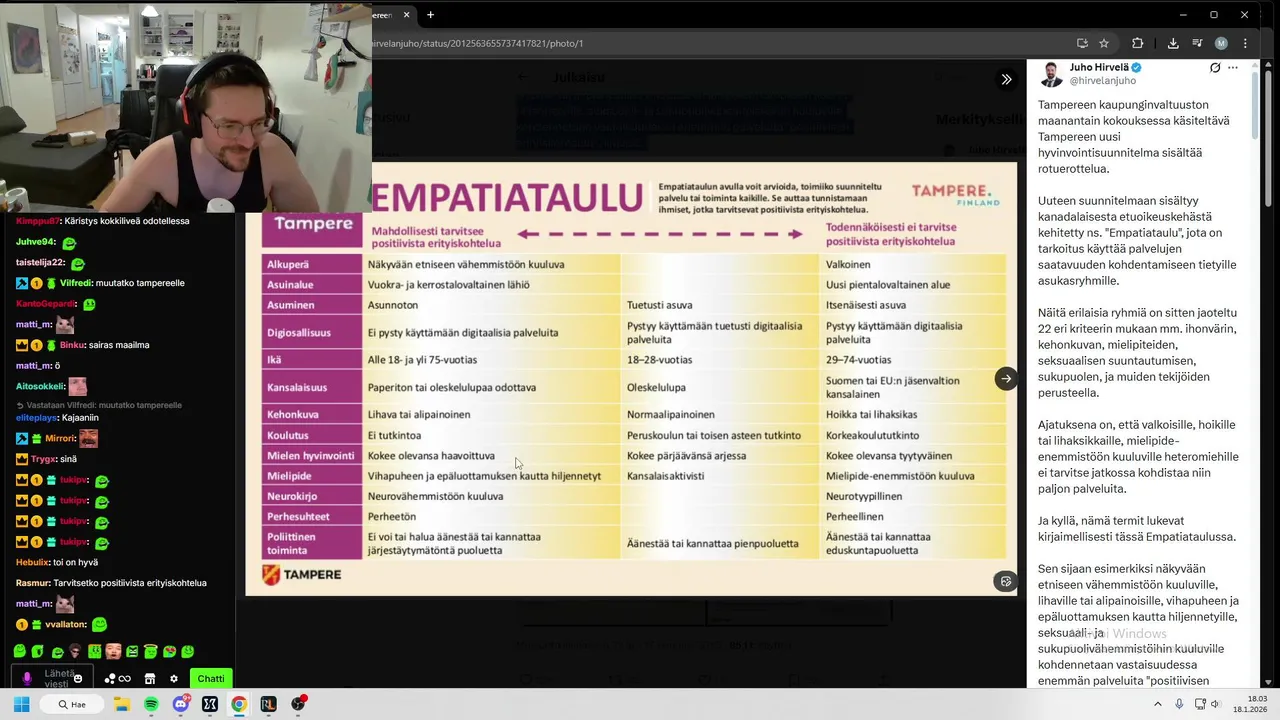Open media controls icon in Chrome toolbar

tap(1197, 43)
